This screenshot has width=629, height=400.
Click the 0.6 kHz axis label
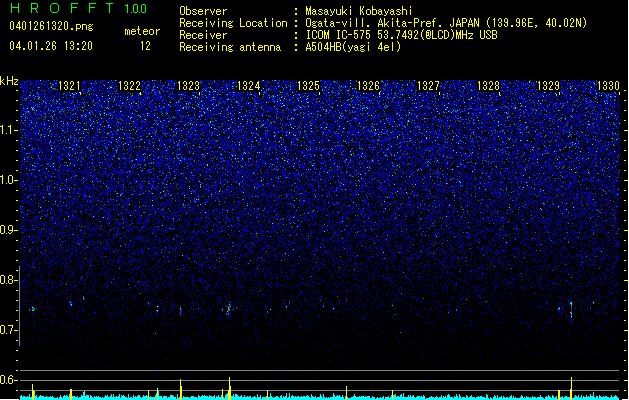tap(9, 380)
